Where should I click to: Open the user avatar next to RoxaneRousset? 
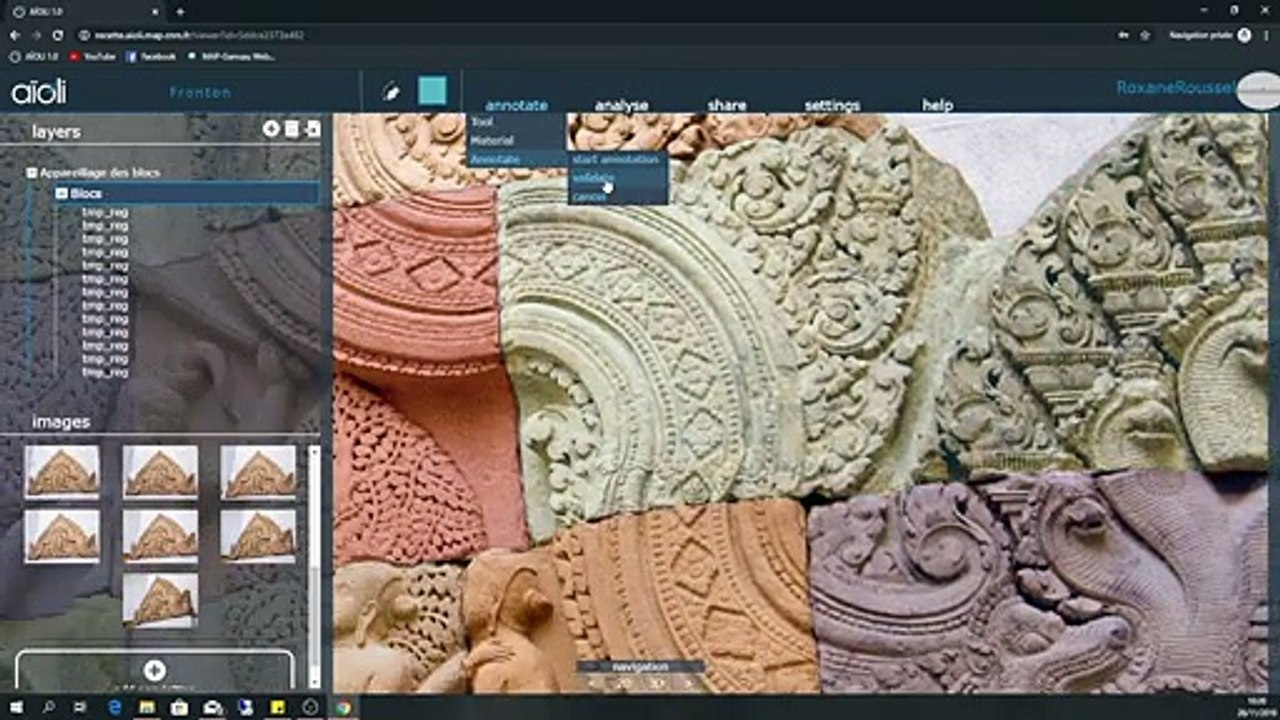pos(1259,91)
